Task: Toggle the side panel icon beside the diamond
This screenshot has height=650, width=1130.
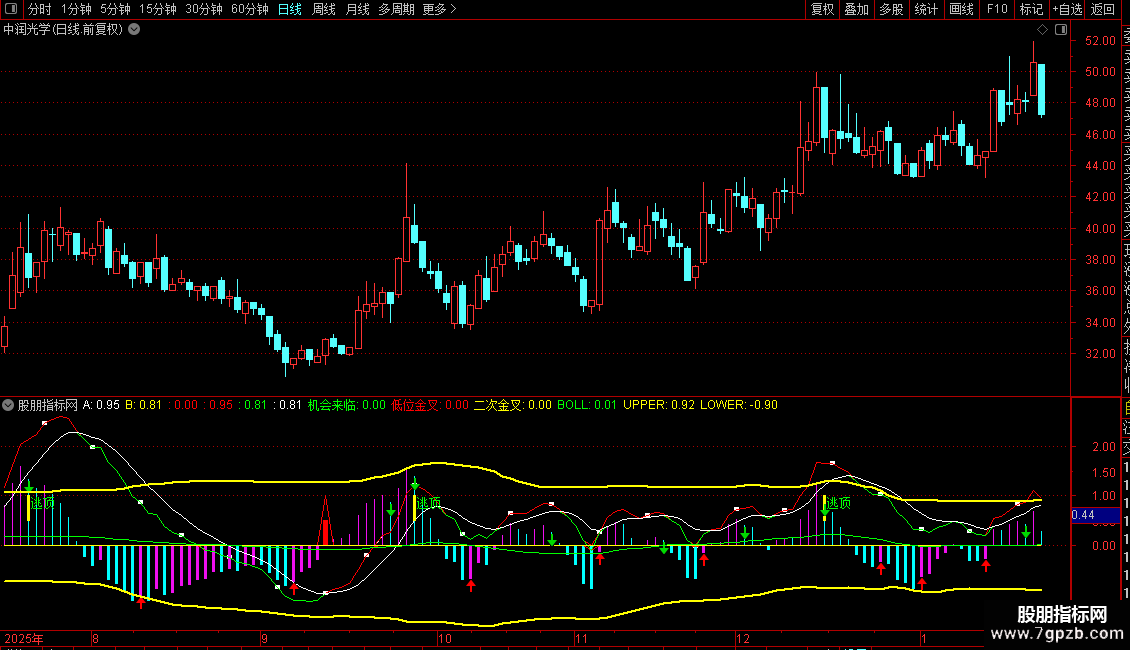Action: click(1061, 30)
